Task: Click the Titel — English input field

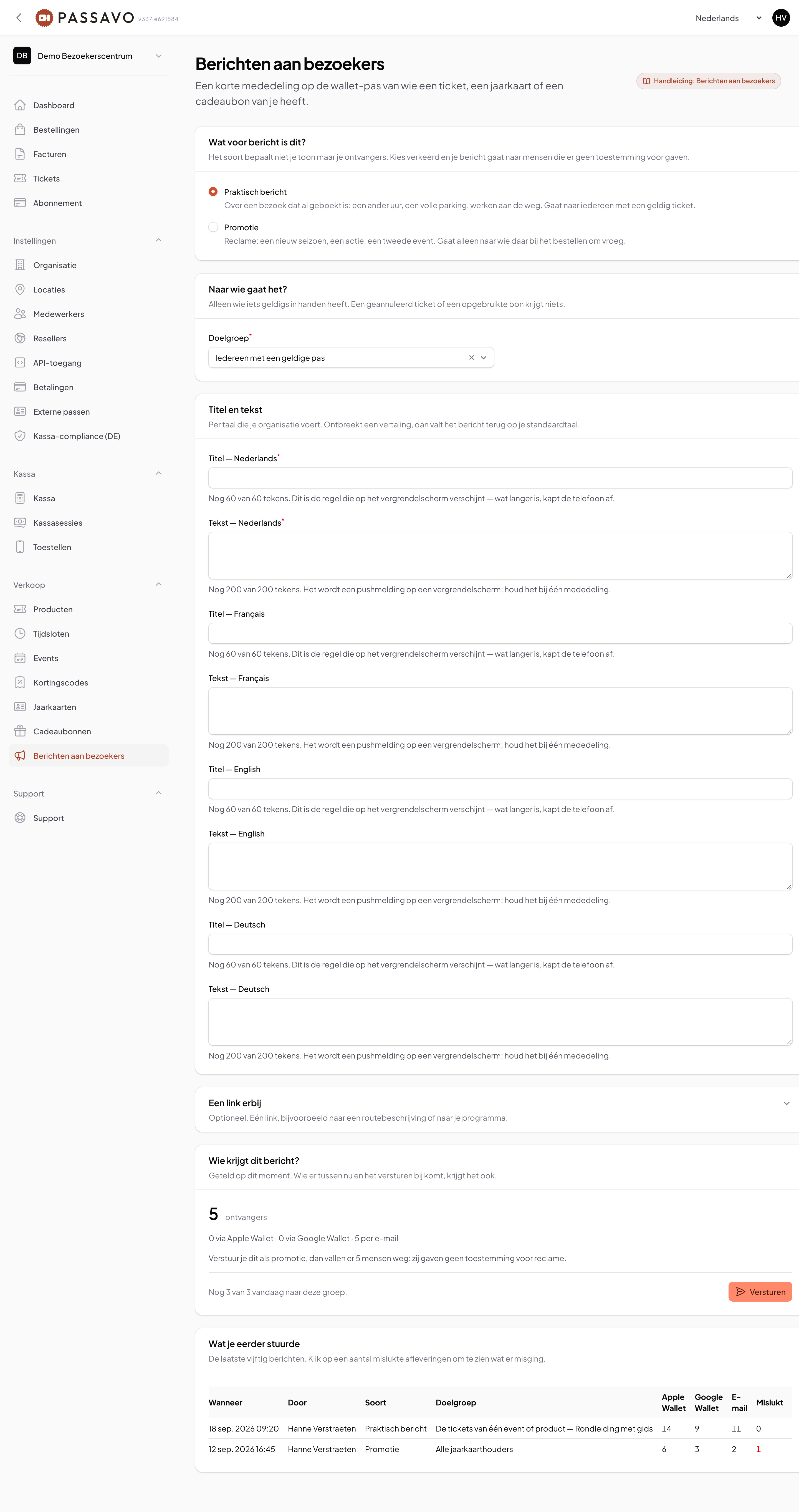Action: pyautogui.click(x=500, y=789)
